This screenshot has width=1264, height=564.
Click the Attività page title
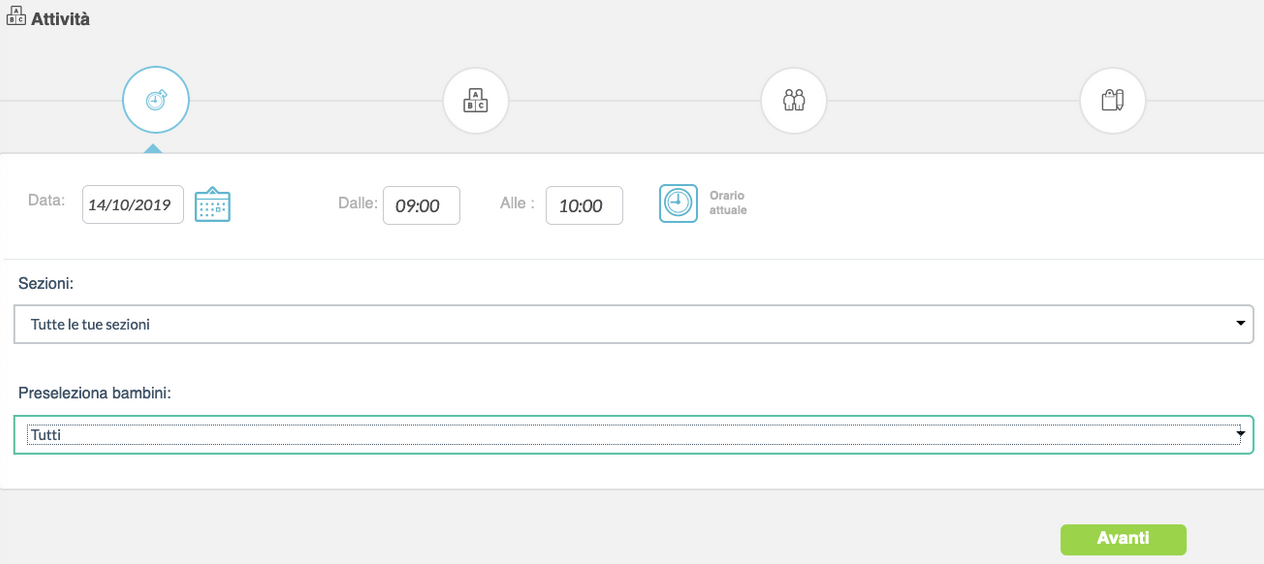pos(60,19)
